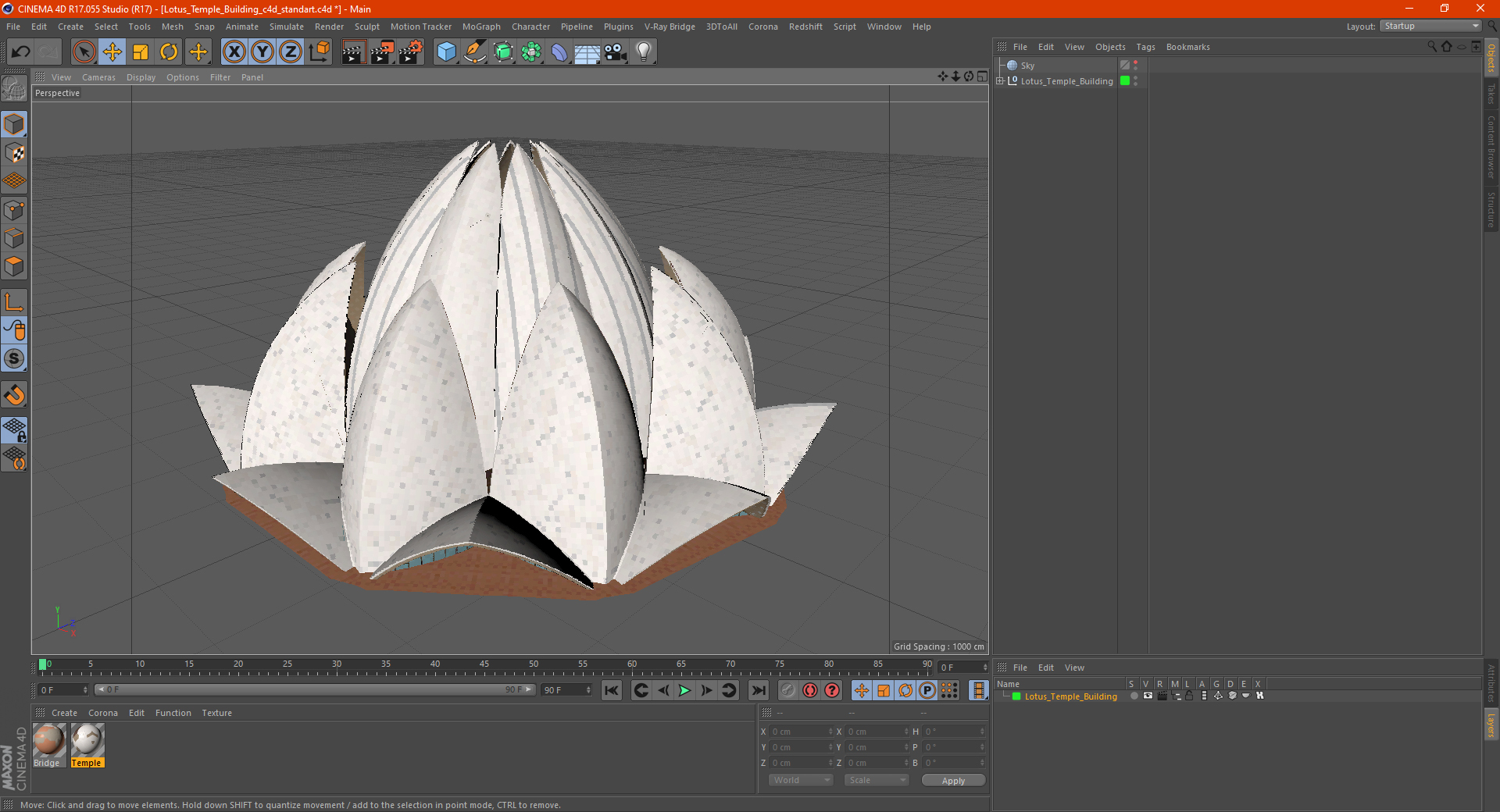The height and width of the screenshot is (812, 1500).
Task: Toggle Z-axis lock
Action: click(x=291, y=52)
